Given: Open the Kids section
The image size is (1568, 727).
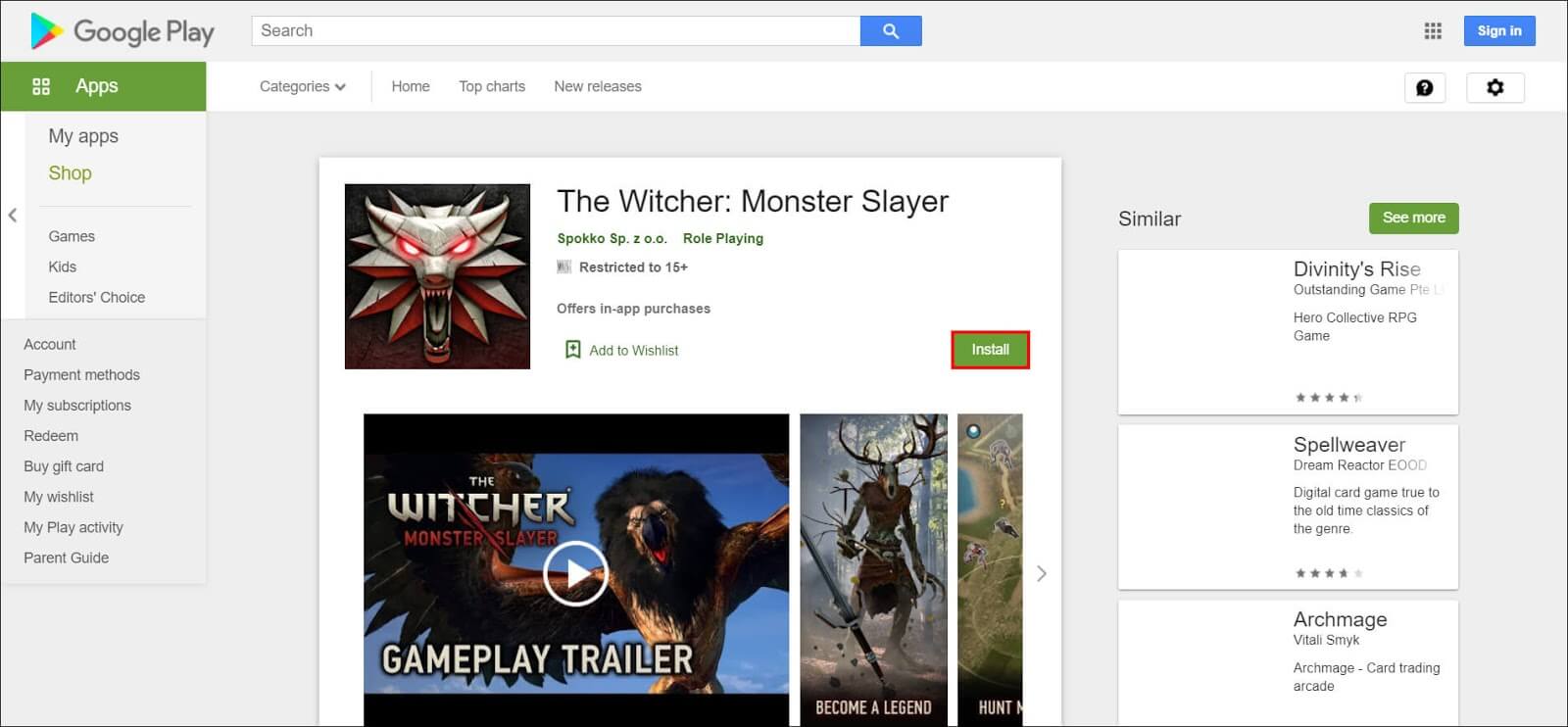Looking at the screenshot, I should 62,267.
